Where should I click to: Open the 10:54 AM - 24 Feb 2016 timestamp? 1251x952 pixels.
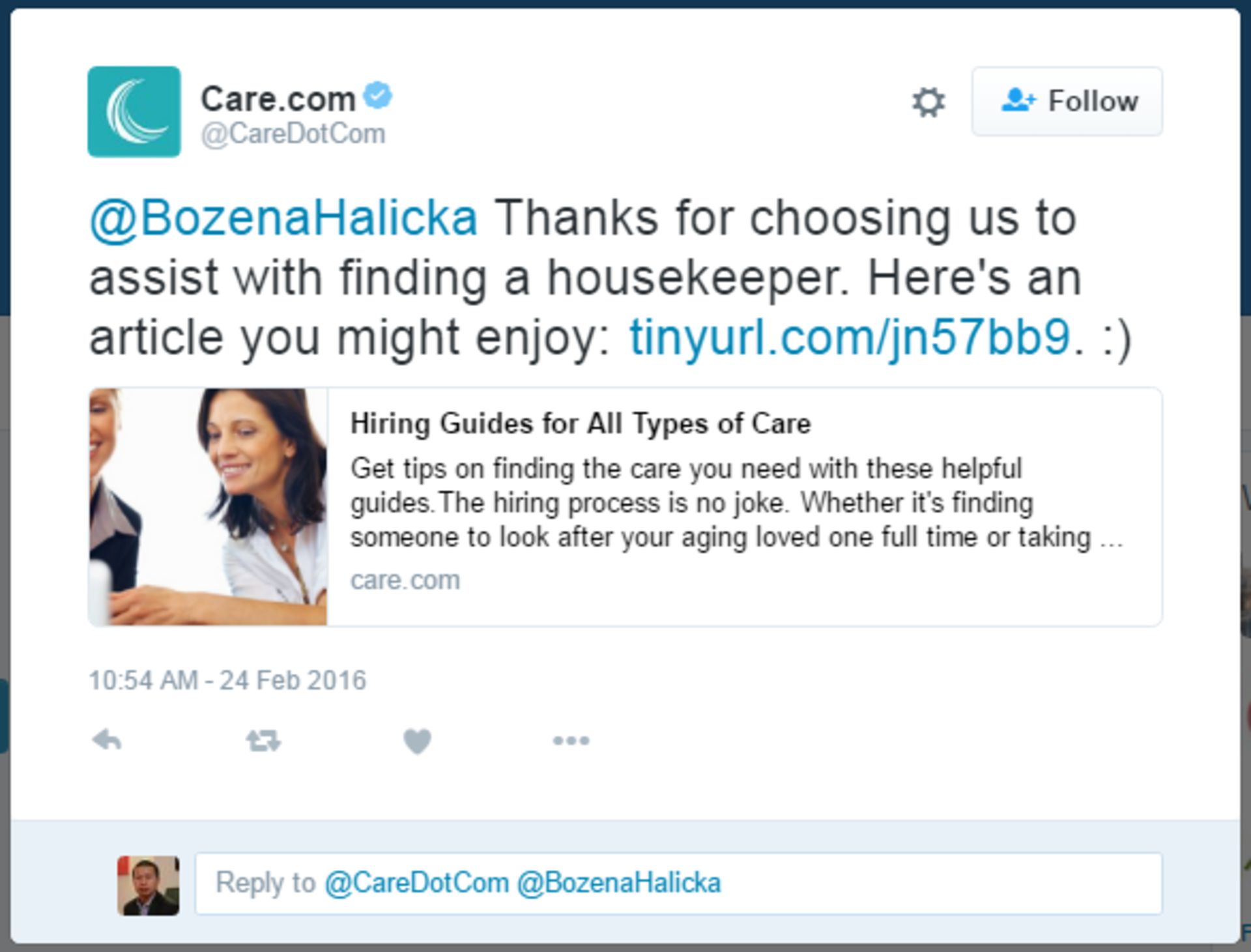pyautogui.click(x=227, y=680)
